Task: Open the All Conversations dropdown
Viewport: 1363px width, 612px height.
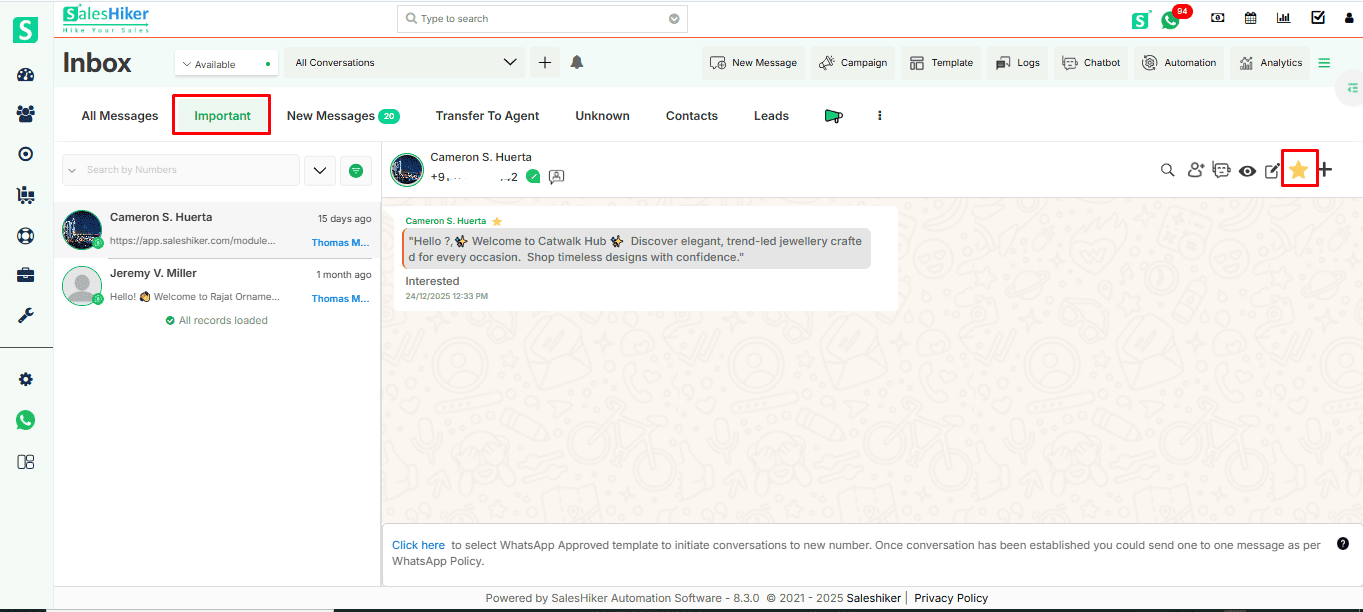Action: (x=405, y=63)
